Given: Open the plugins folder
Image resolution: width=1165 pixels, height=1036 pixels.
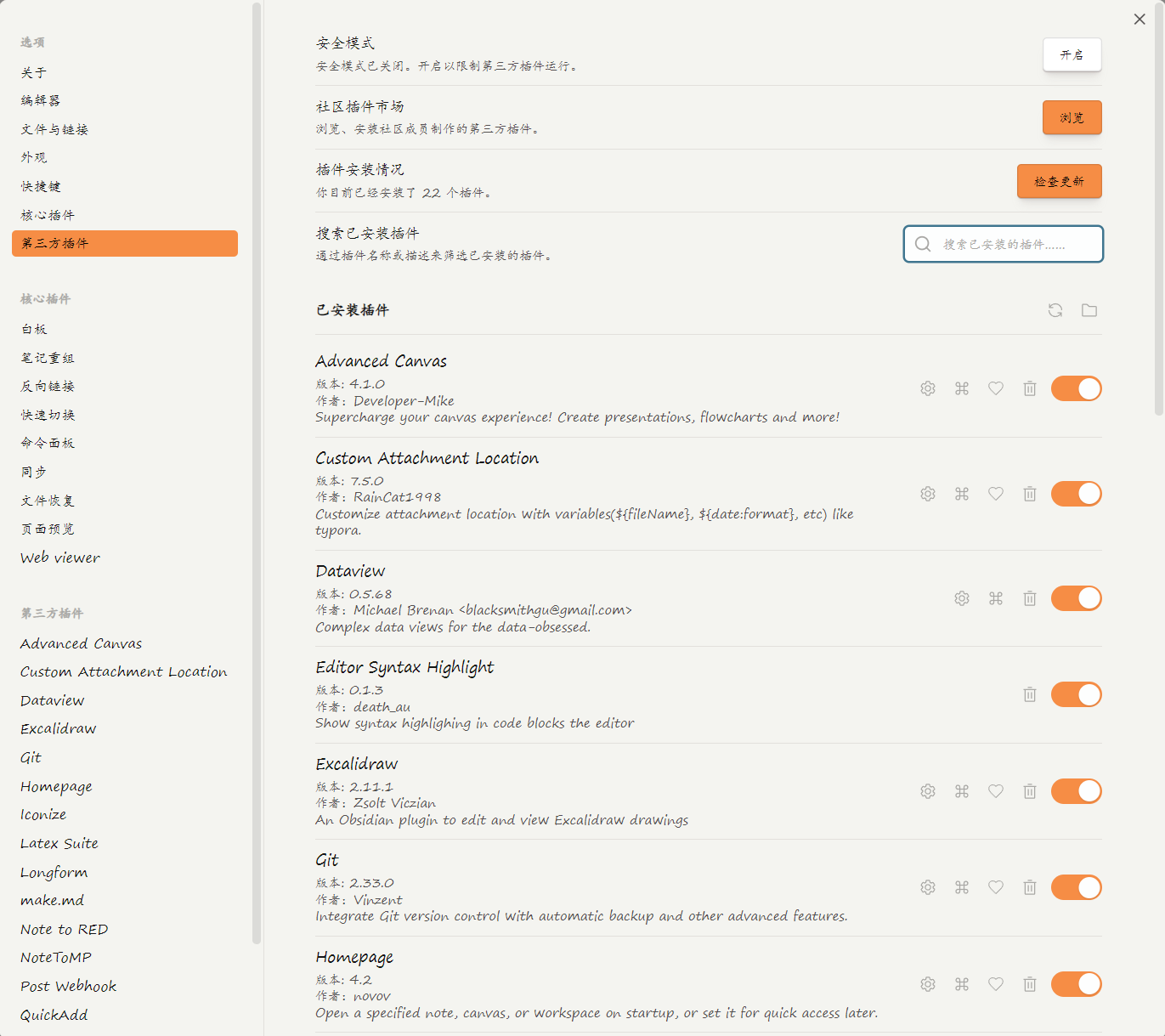Looking at the screenshot, I should 1089,310.
